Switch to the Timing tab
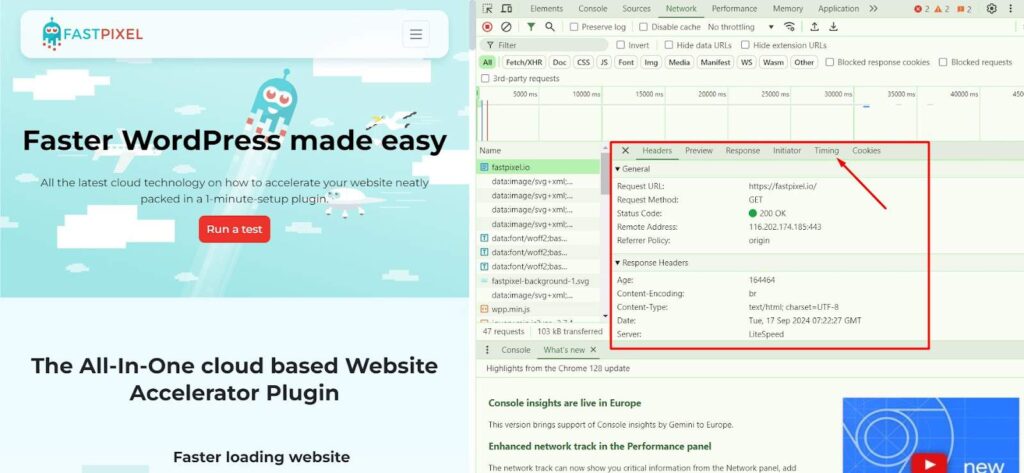The height and width of the screenshot is (473, 1024). [826, 151]
